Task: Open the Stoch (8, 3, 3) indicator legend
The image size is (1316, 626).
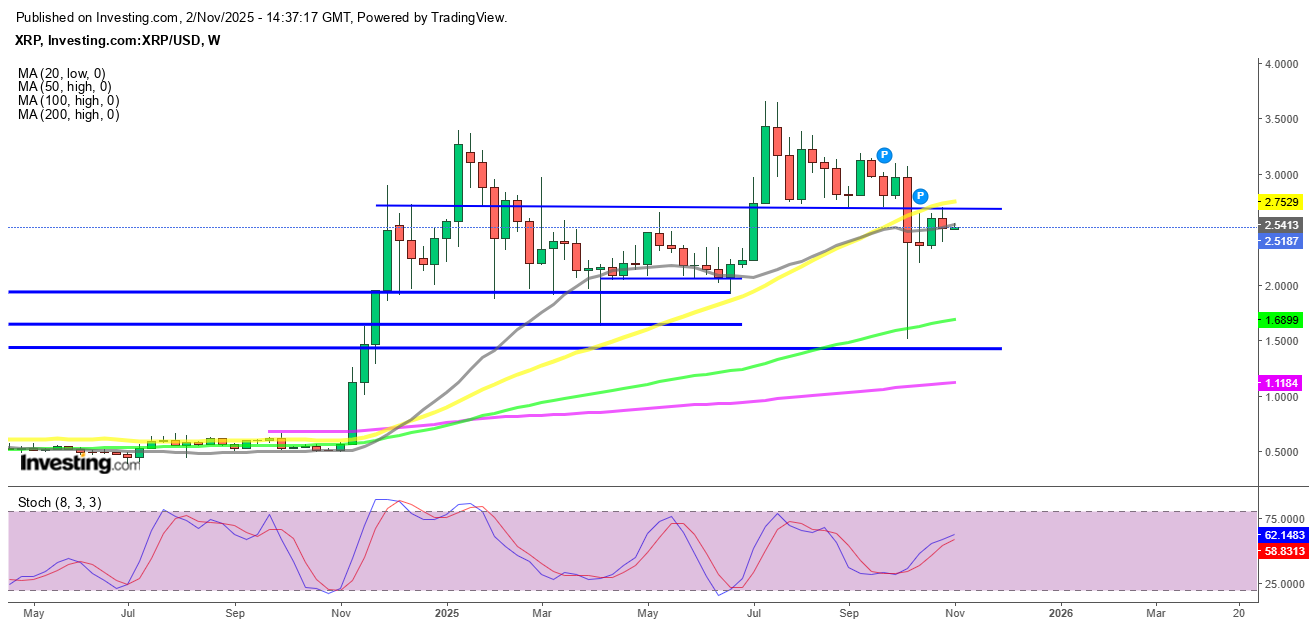Action: (x=59, y=502)
